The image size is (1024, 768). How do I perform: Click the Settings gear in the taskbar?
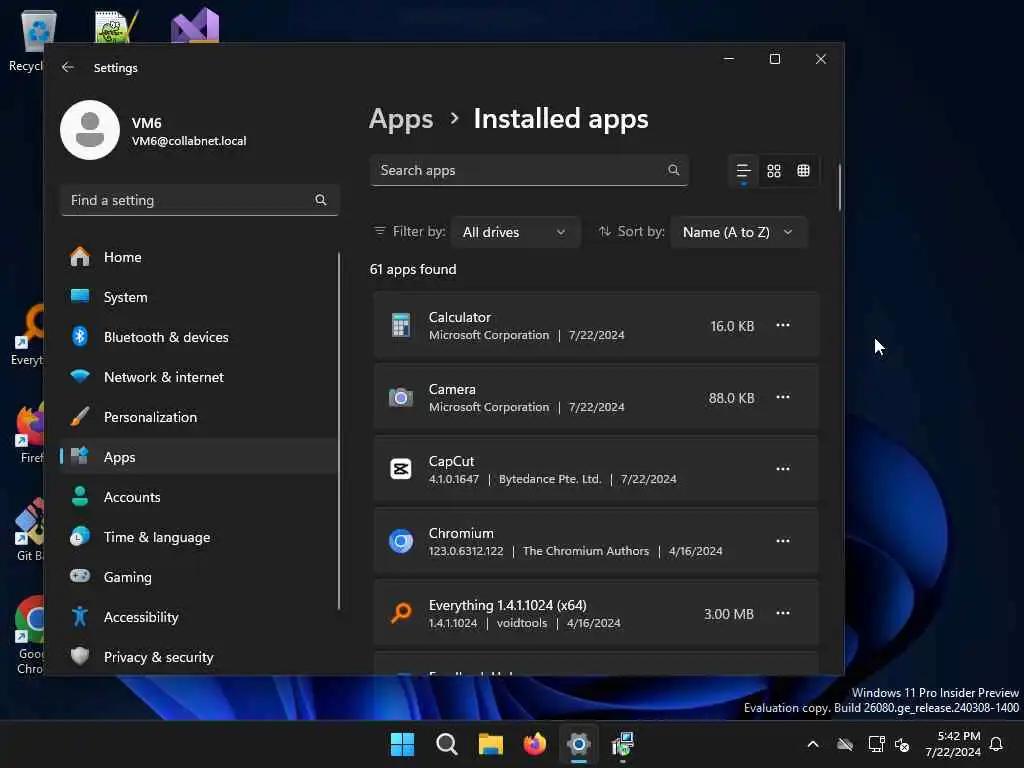pos(579,744)
